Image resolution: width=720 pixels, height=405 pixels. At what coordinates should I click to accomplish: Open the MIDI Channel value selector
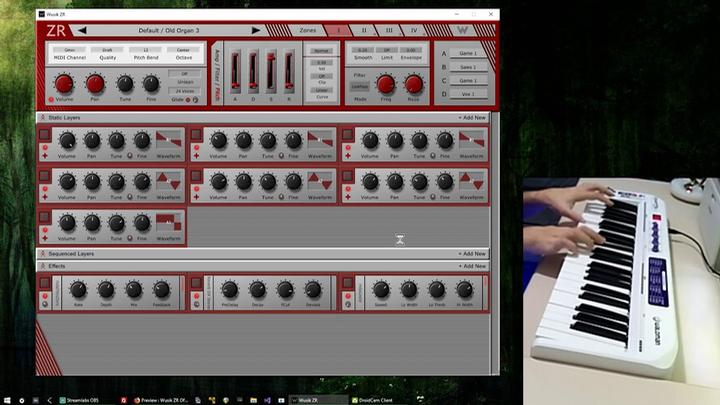69,50
